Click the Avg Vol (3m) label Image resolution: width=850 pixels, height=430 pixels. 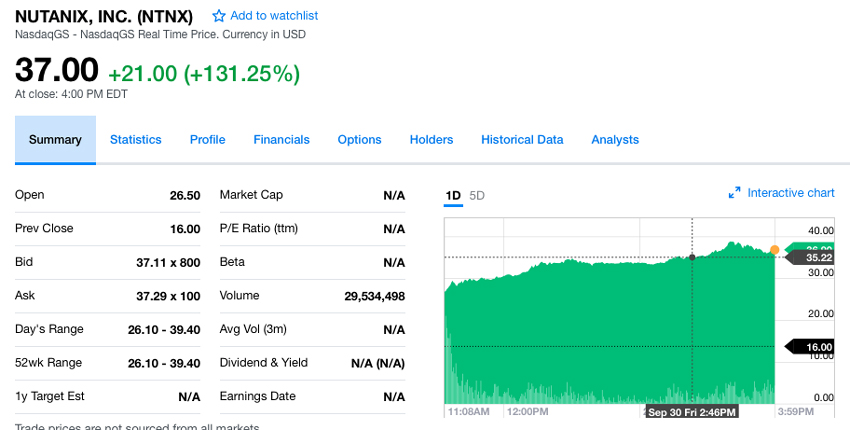pos(253,329)
